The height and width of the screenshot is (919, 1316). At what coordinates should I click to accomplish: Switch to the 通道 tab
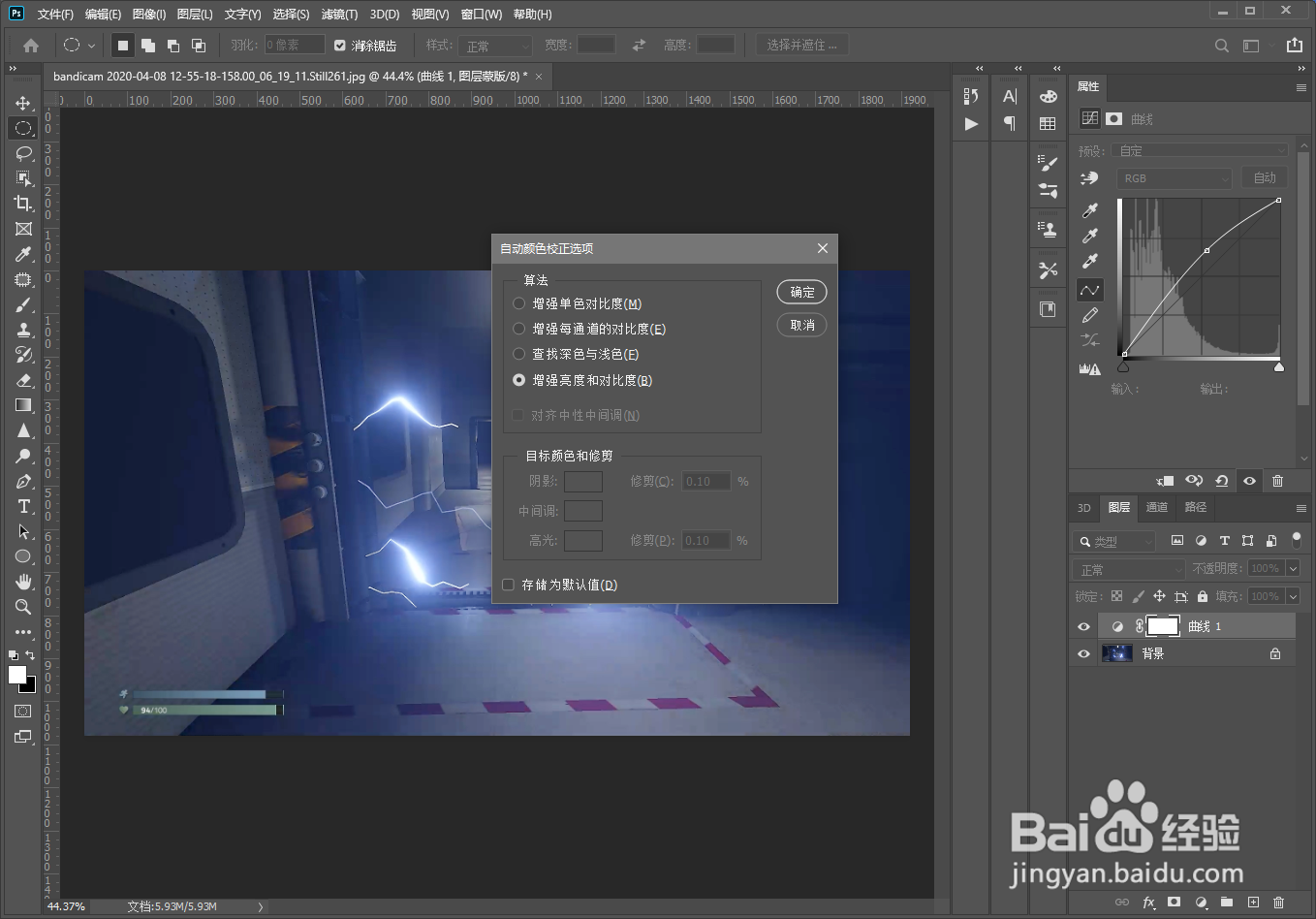(1157, 507)
